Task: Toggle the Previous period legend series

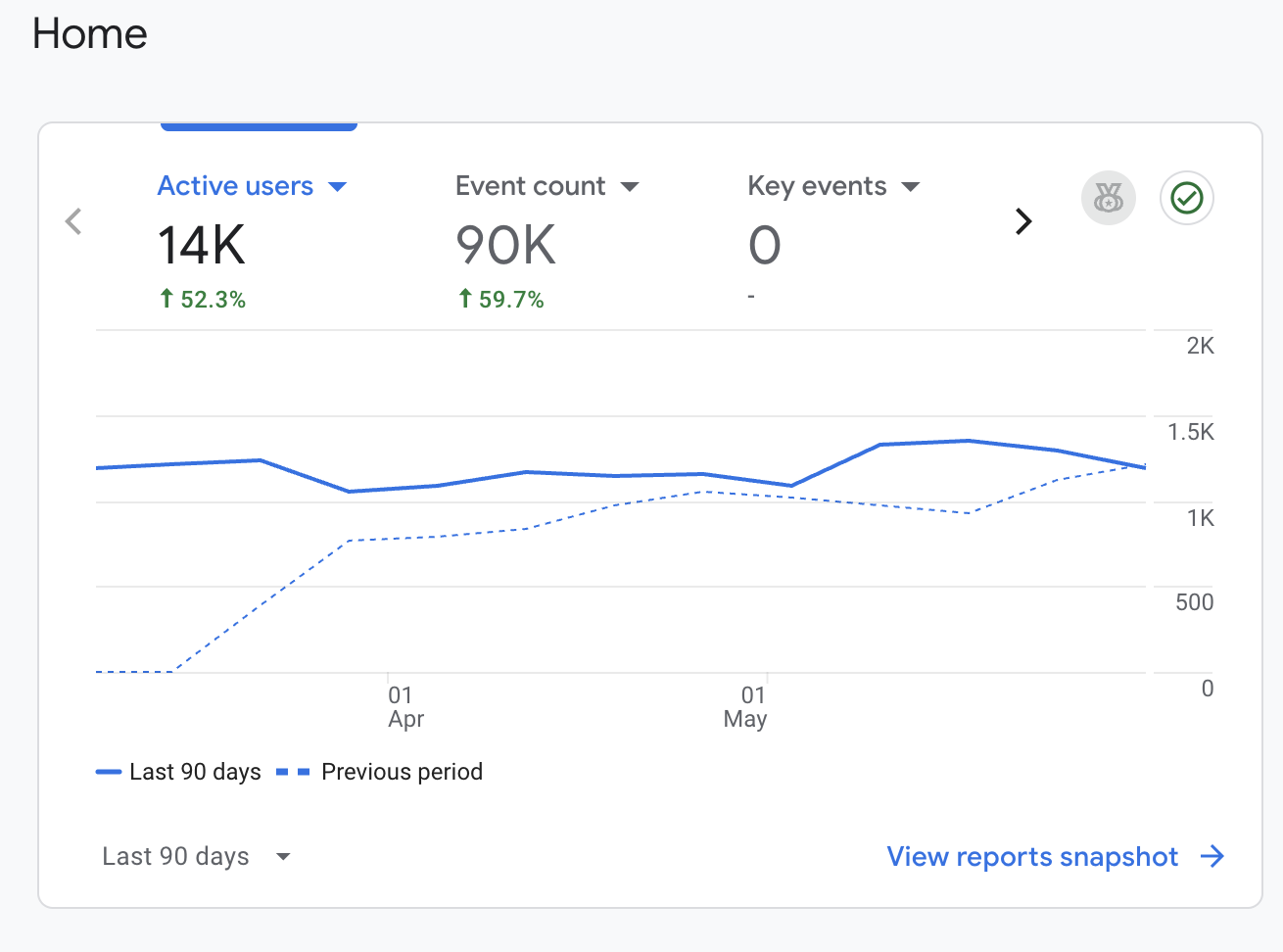Action: (x=380, y=772)
